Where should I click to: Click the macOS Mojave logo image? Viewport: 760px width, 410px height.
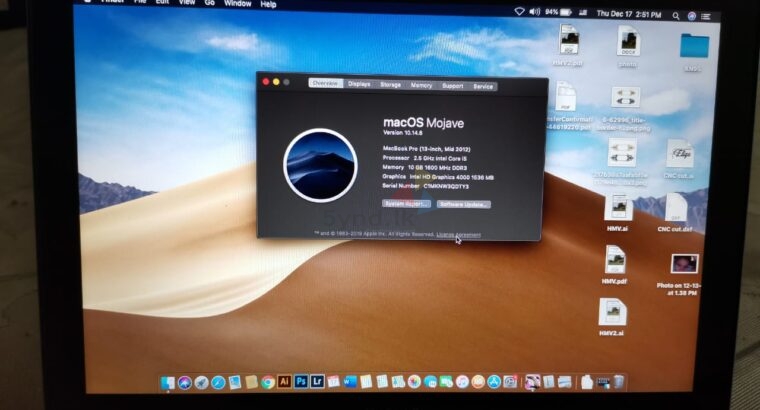(x=320, y=165)
